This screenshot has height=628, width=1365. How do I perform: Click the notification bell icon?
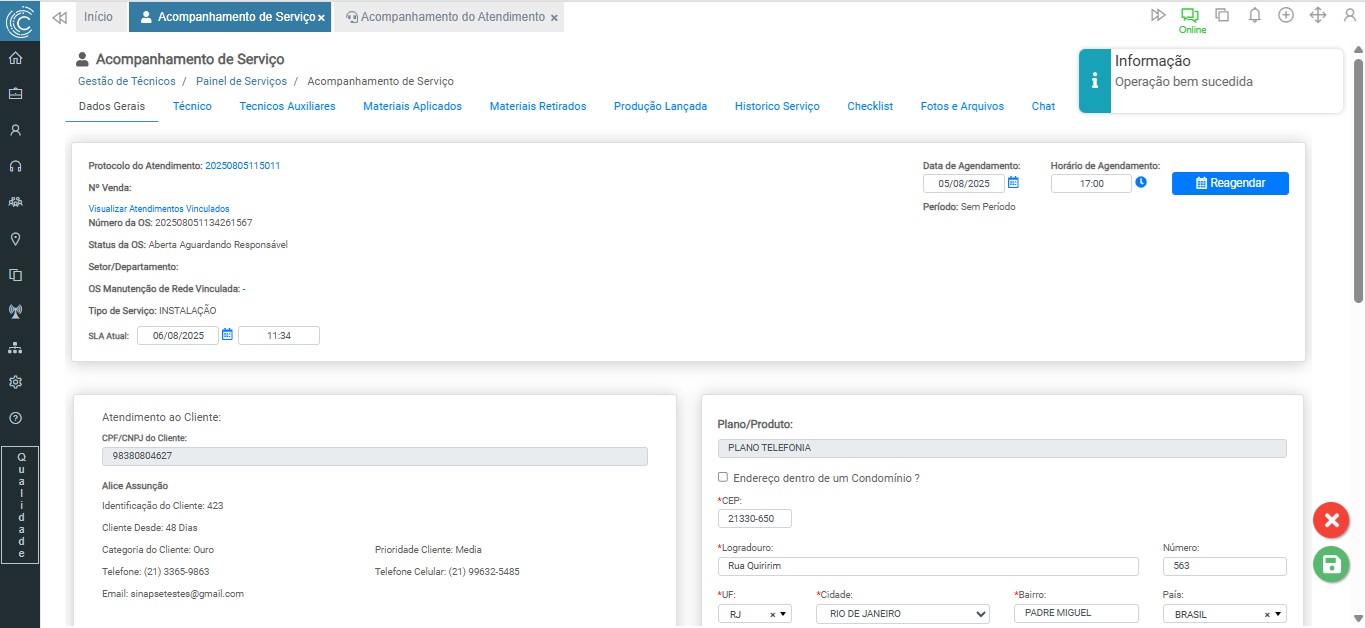(x=1254, y=15)
